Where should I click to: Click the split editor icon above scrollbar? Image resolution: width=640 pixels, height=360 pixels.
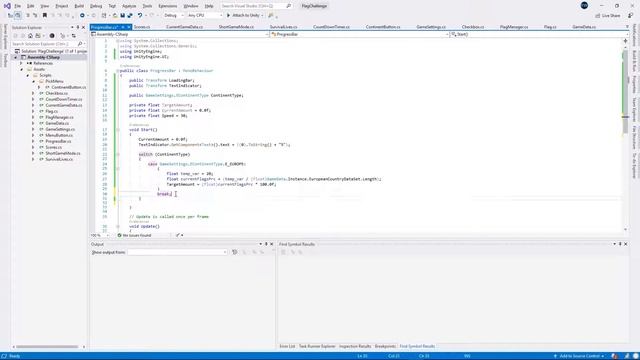click(x=625, y=41)
